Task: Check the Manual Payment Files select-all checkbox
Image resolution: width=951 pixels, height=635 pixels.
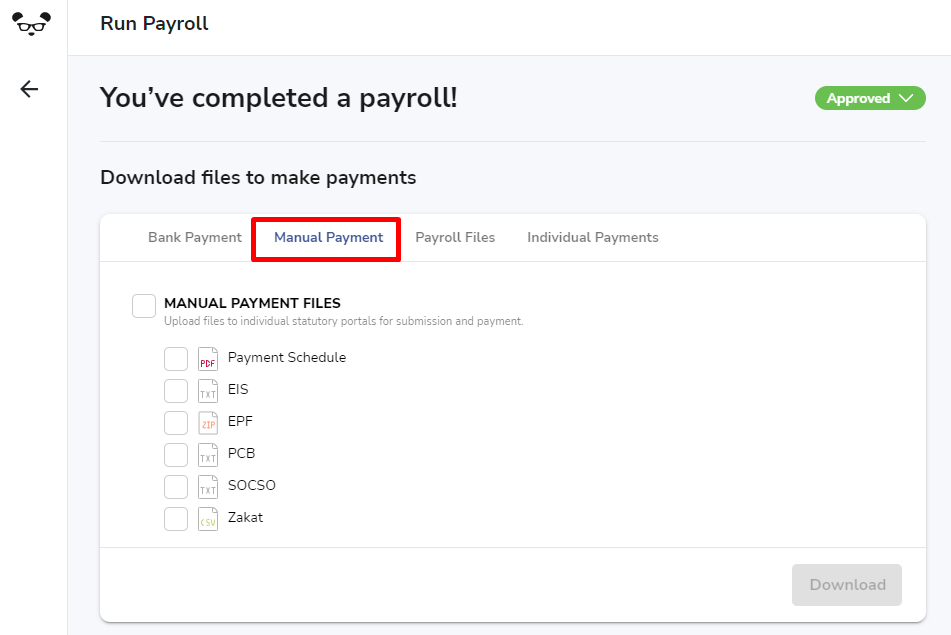Action: click(144, 306)
